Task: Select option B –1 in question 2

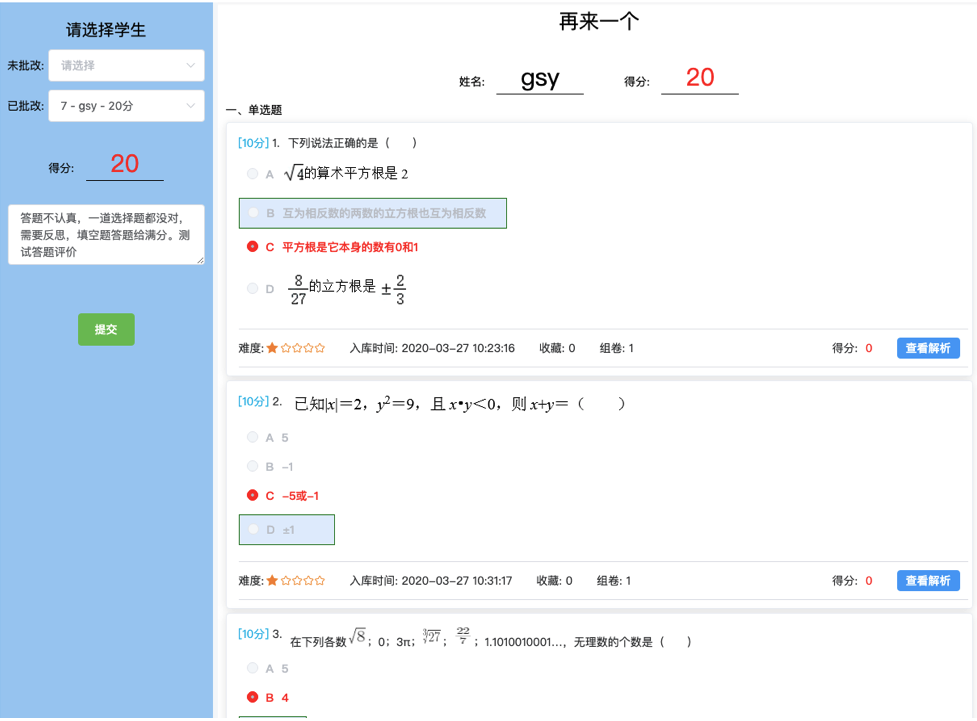Action: point(270,466)
